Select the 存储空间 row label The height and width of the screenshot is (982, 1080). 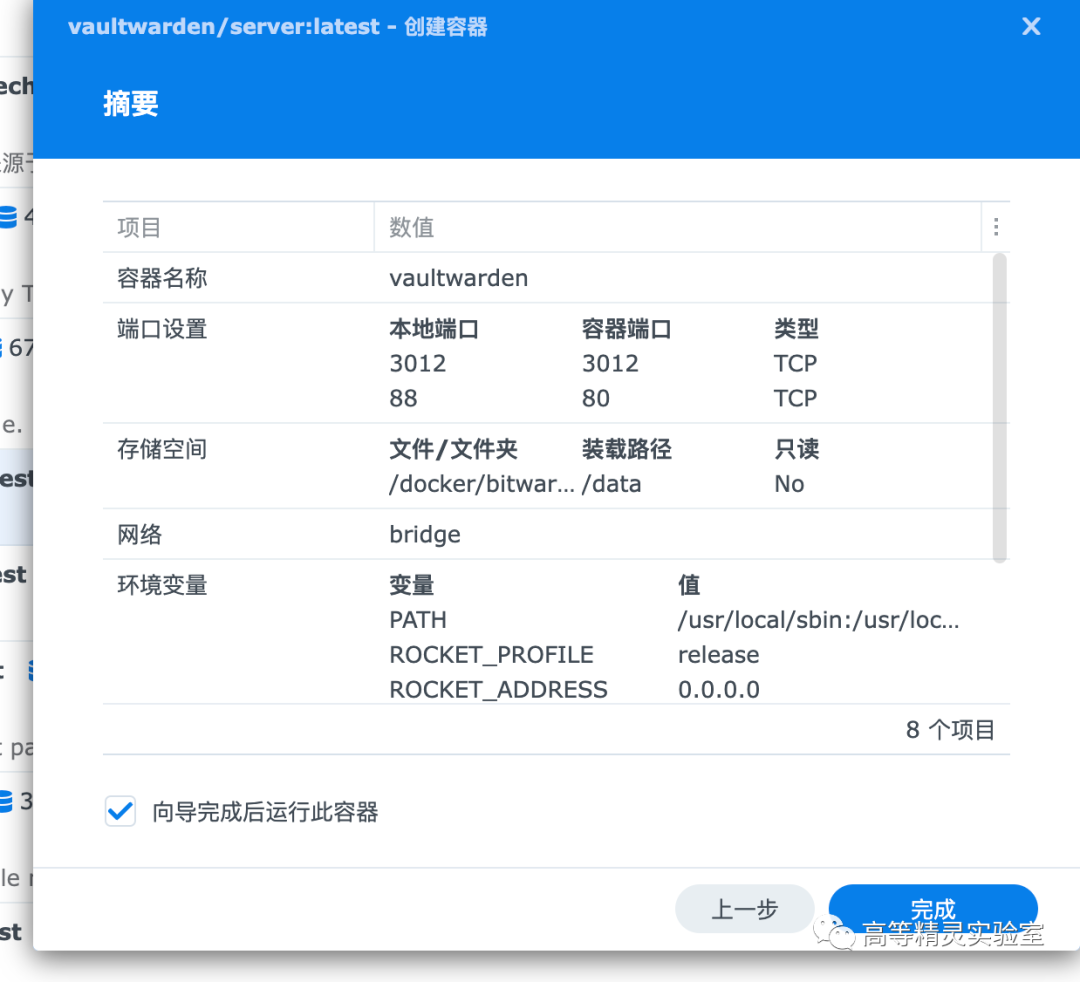tap(162, 449)
